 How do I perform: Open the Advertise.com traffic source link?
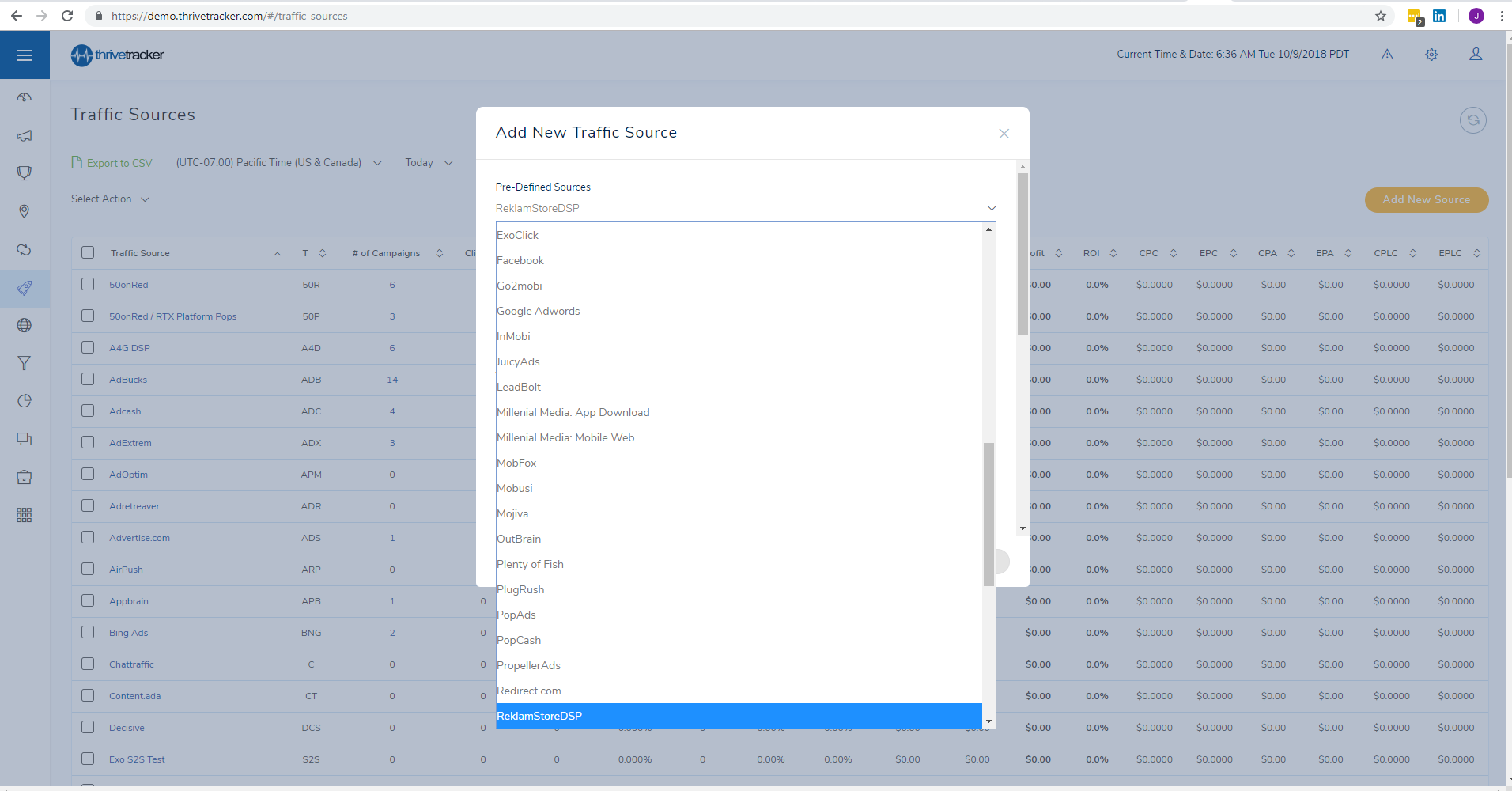pos(139,538)
